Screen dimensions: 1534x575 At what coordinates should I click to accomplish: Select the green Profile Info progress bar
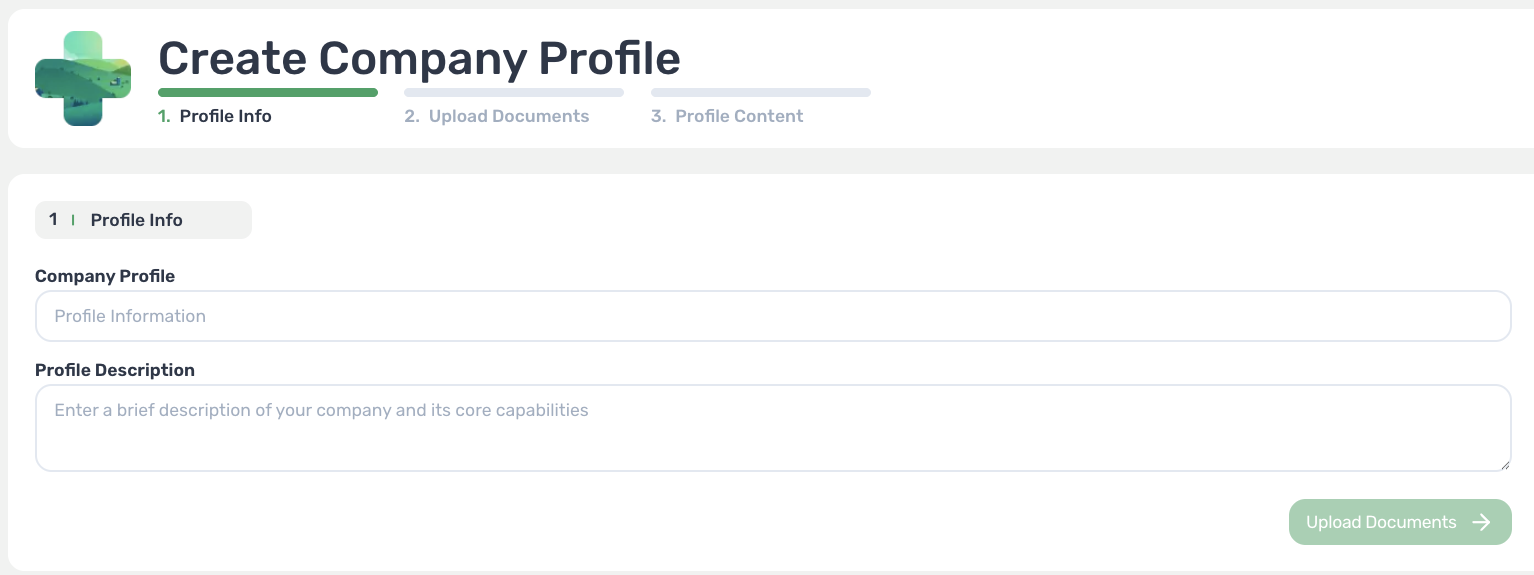click(268, 93)
